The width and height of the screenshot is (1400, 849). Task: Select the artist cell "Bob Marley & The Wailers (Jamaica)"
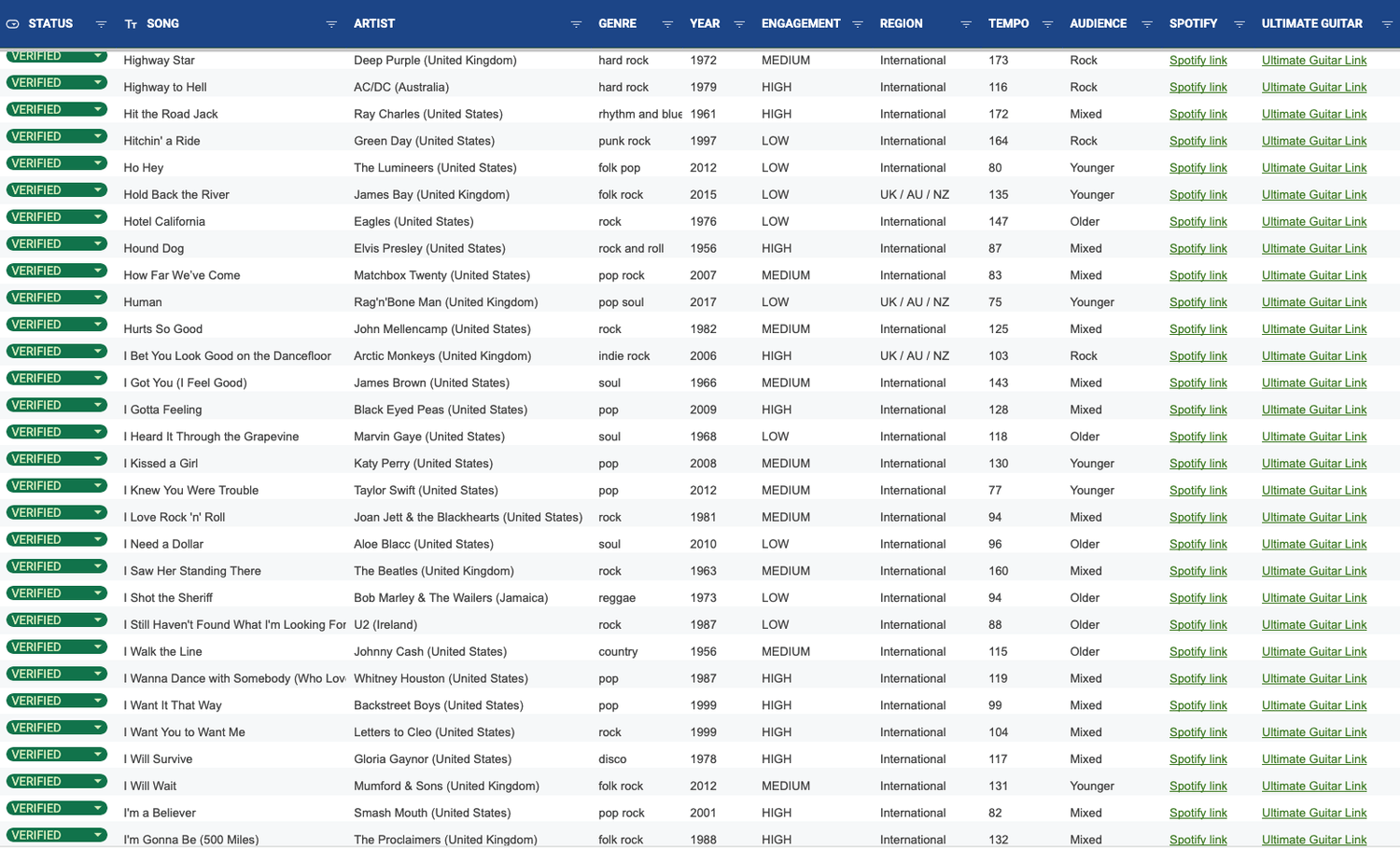(451, 598)
